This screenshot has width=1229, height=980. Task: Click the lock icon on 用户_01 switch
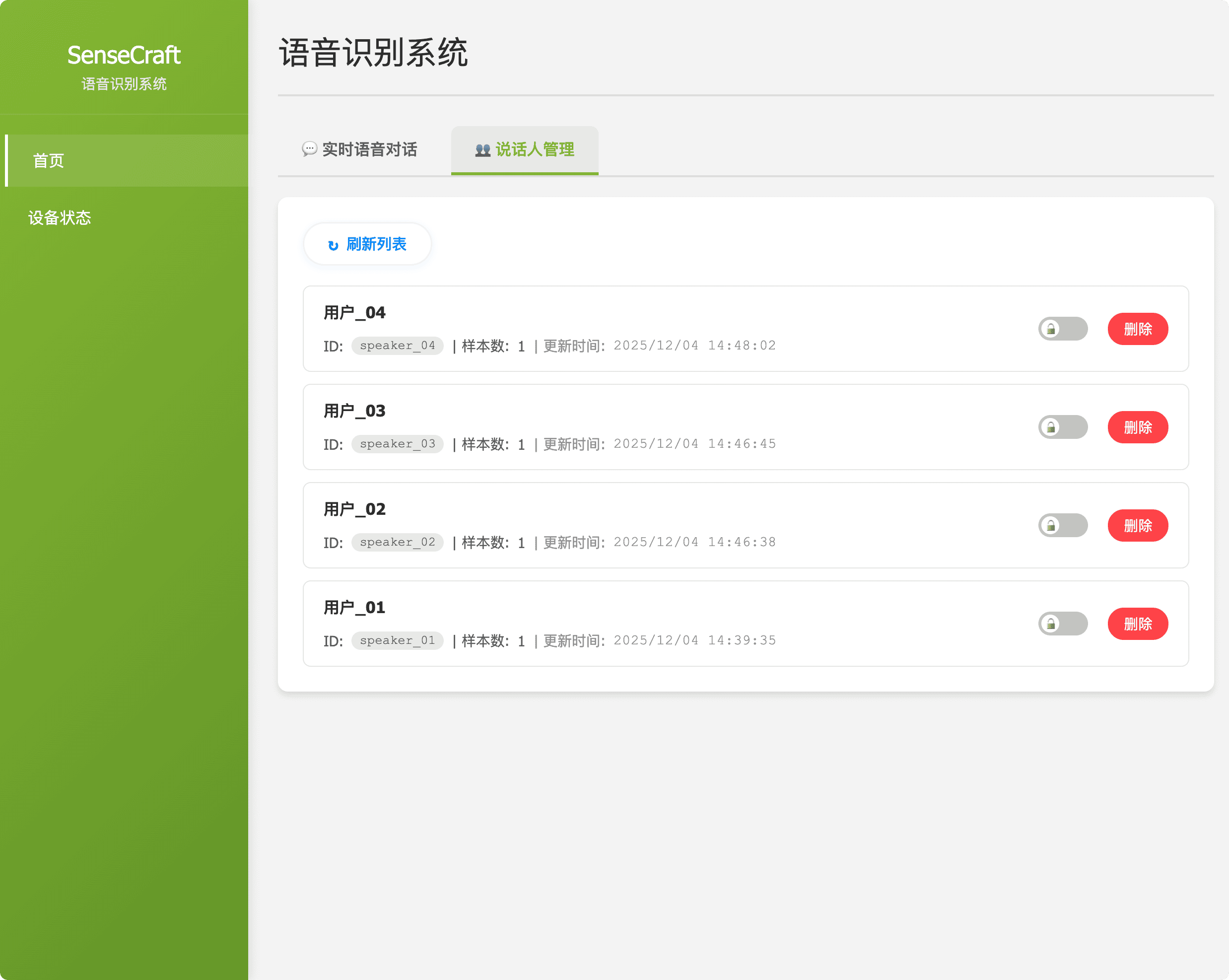[x=1051, y=623]
